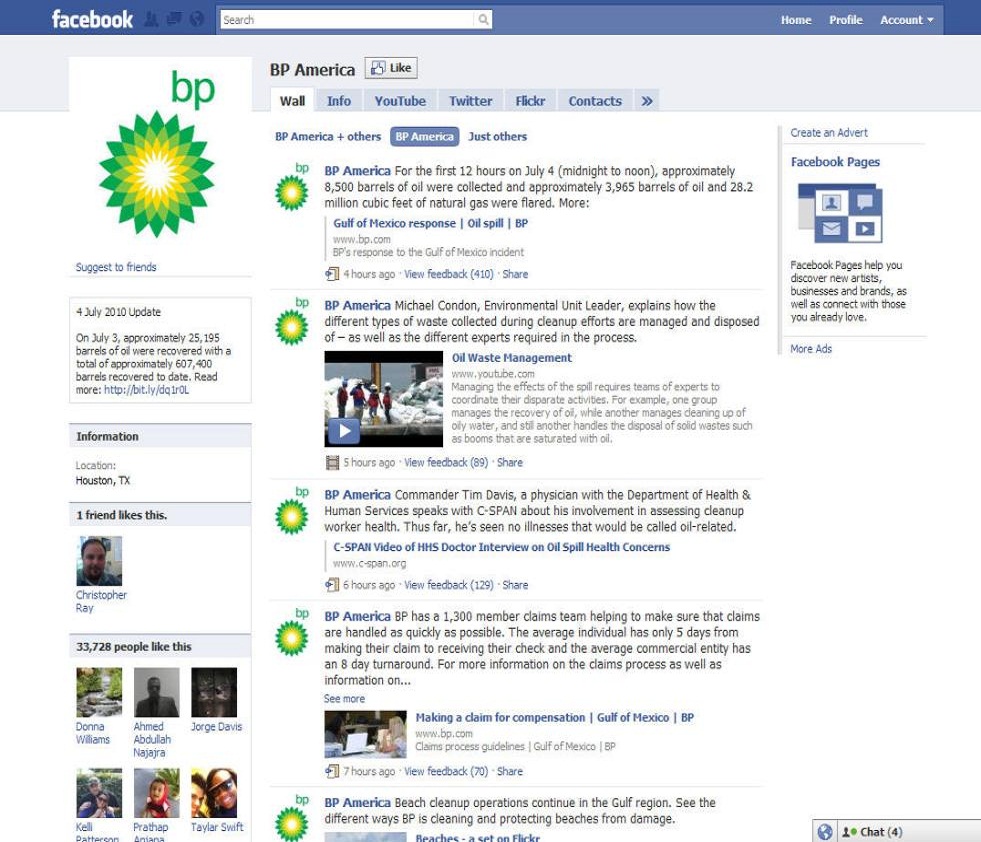Click the search magnifier button

(x=483, y=19)
